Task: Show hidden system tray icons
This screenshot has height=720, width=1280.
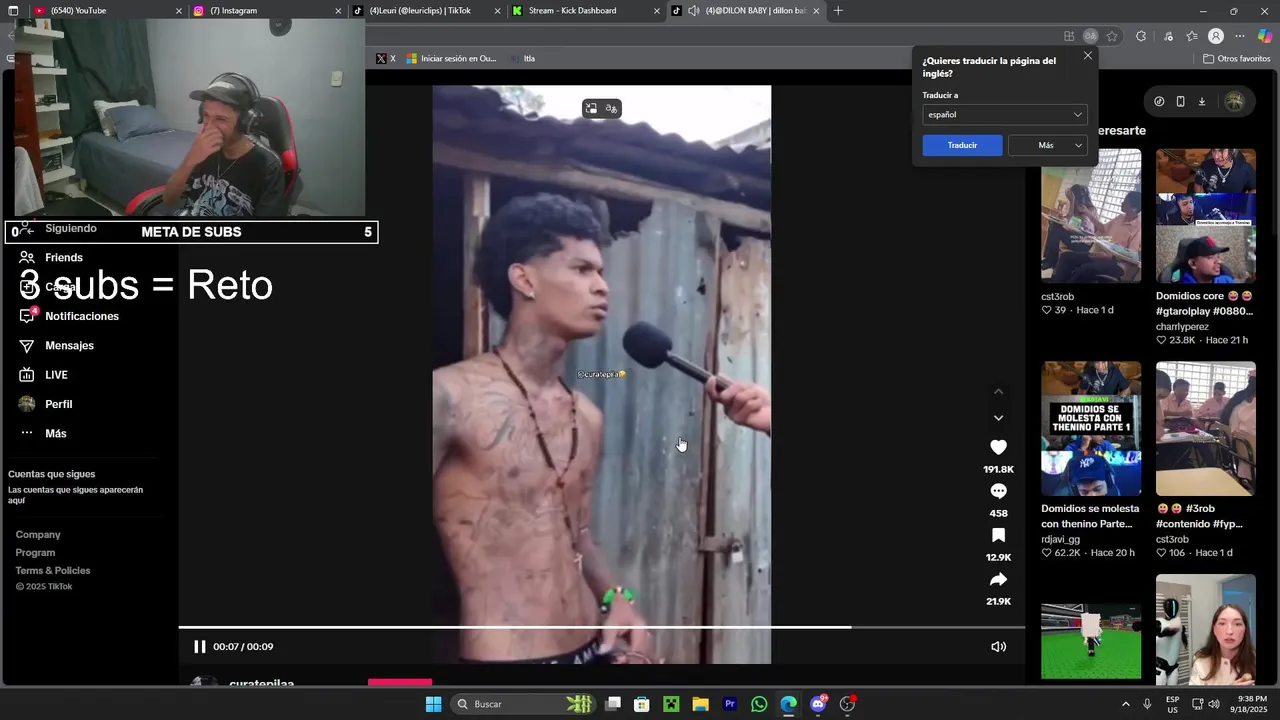Action: (x=1125, y=704)
